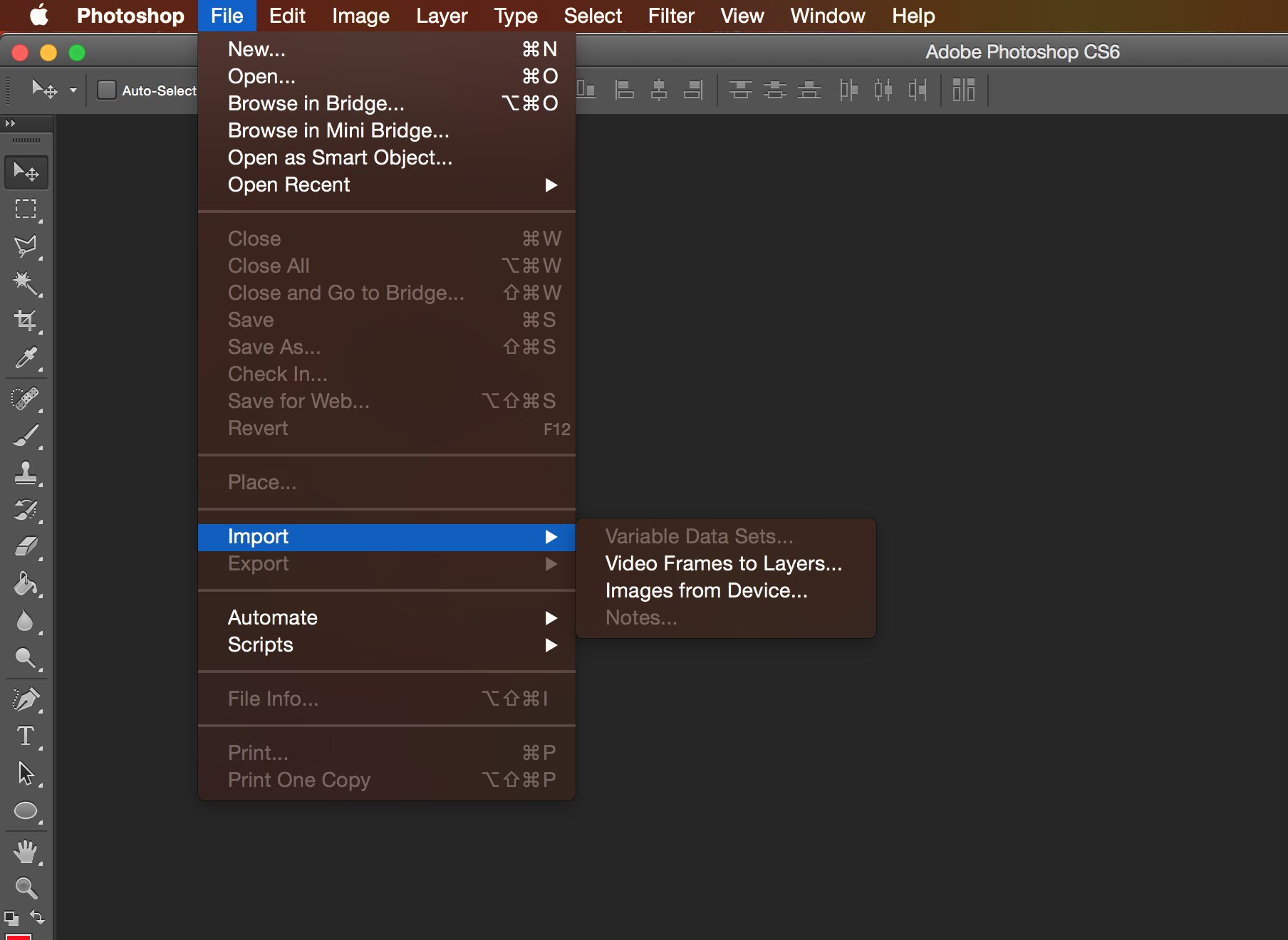The image size is (1288, 940).
Task: Pick the Dodge tool
Action: 26,658
